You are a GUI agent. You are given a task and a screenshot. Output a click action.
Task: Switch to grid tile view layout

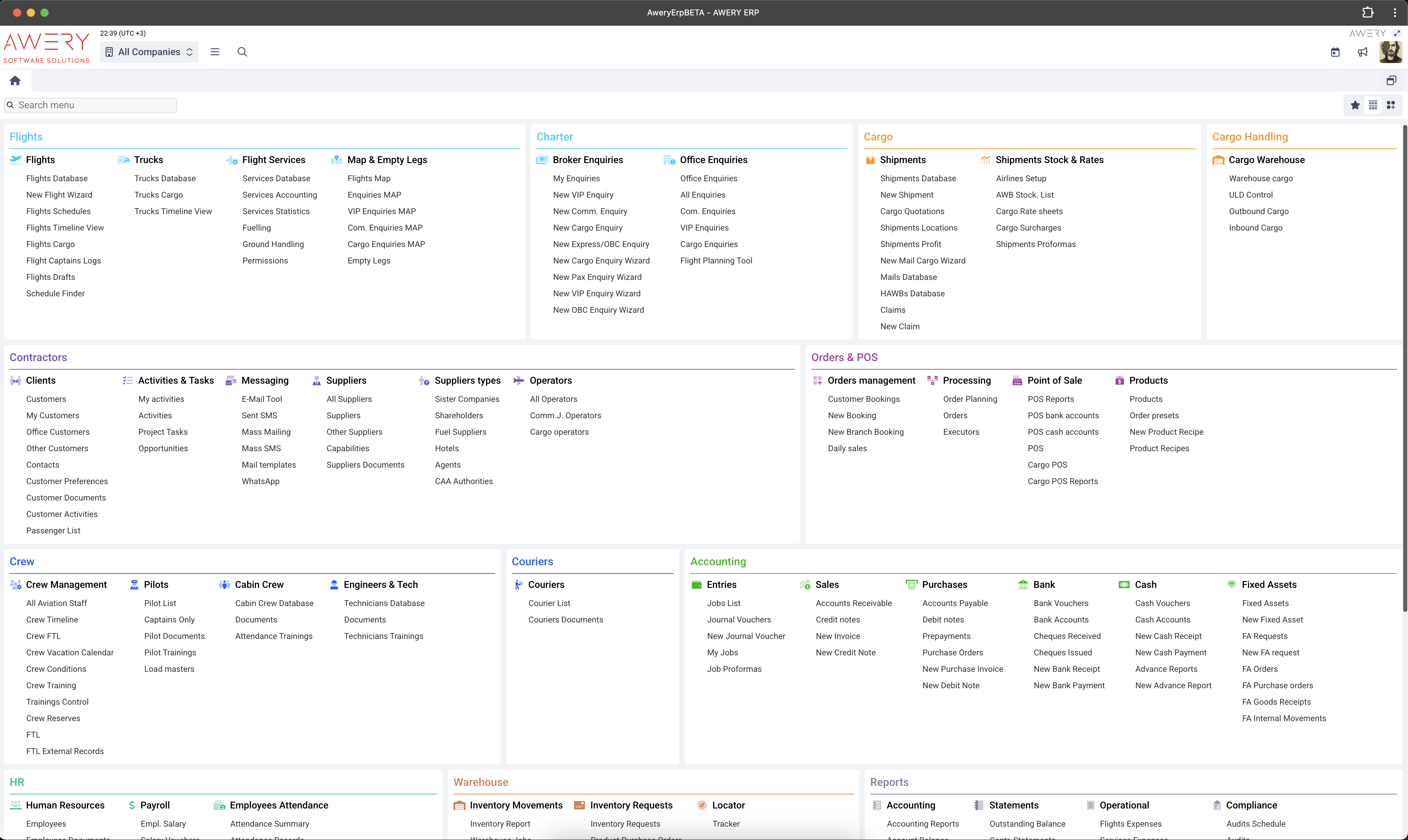pyautogui.click(x=1391, y=105)
